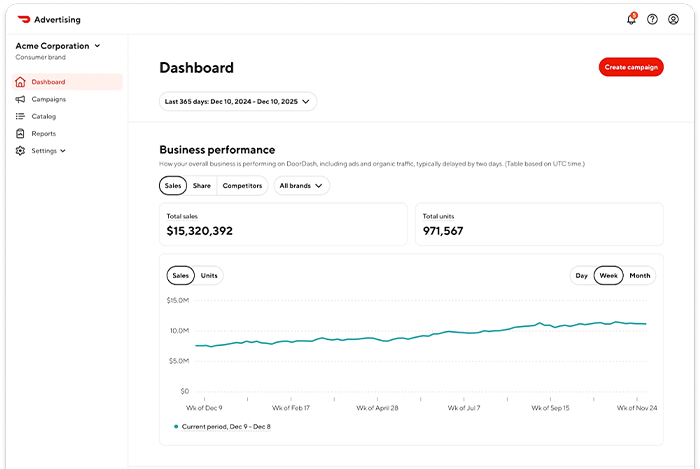Open the notifications bell
This screenshot has height=469, width=700.
(631, 19)
